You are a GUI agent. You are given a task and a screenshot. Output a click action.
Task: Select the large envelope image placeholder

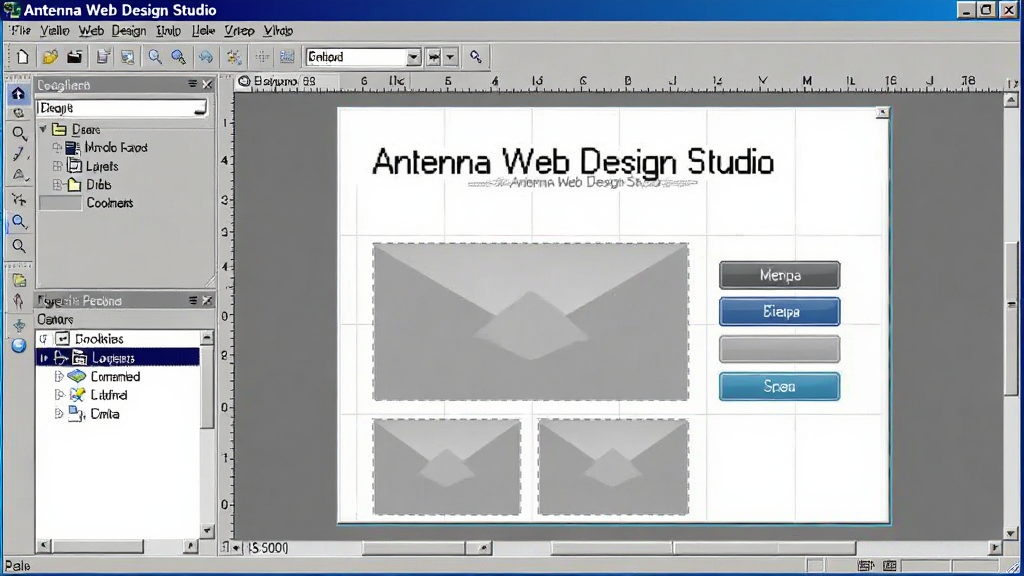click(x=530, y=322)
